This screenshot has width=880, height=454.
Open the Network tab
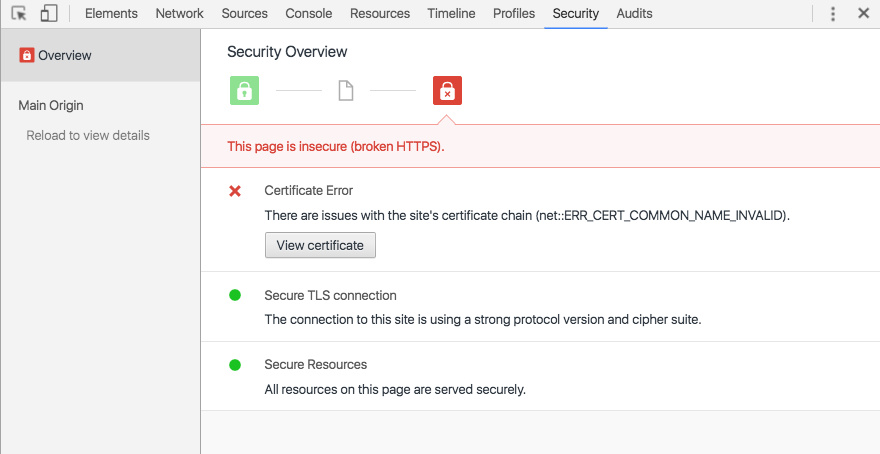coord(180,14)
